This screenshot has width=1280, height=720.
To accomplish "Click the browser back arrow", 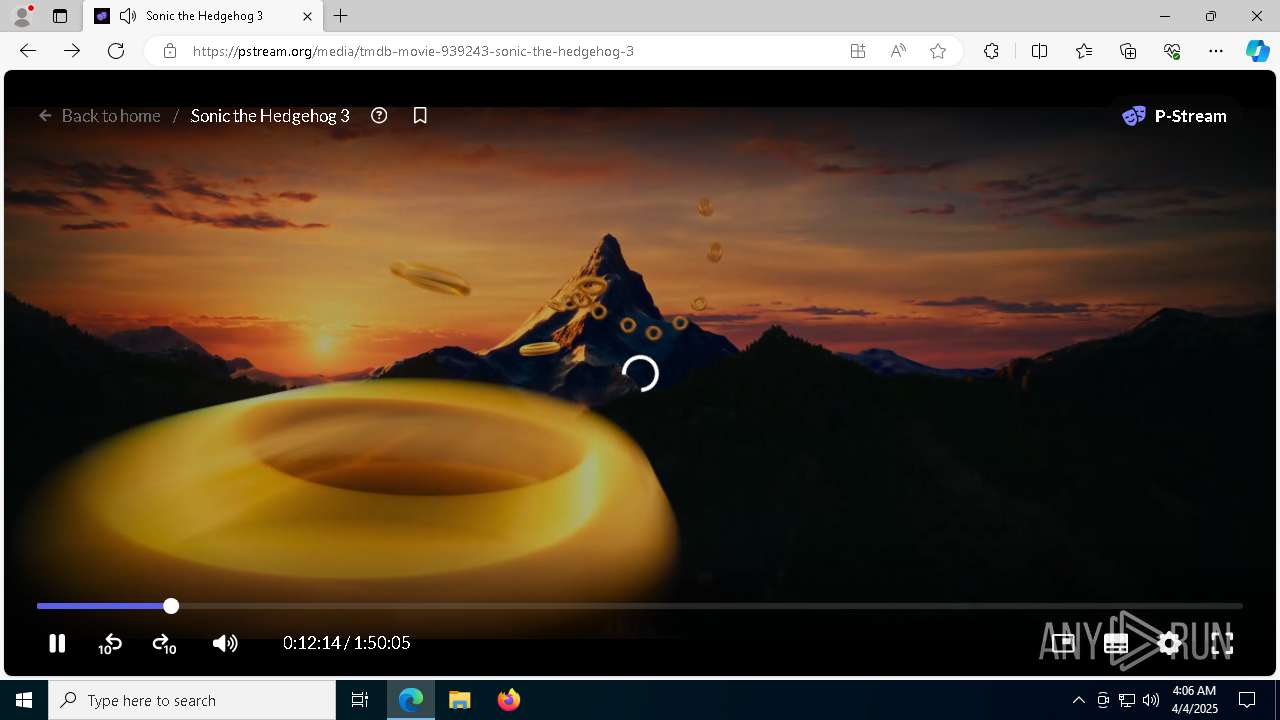I will point(28,51).
